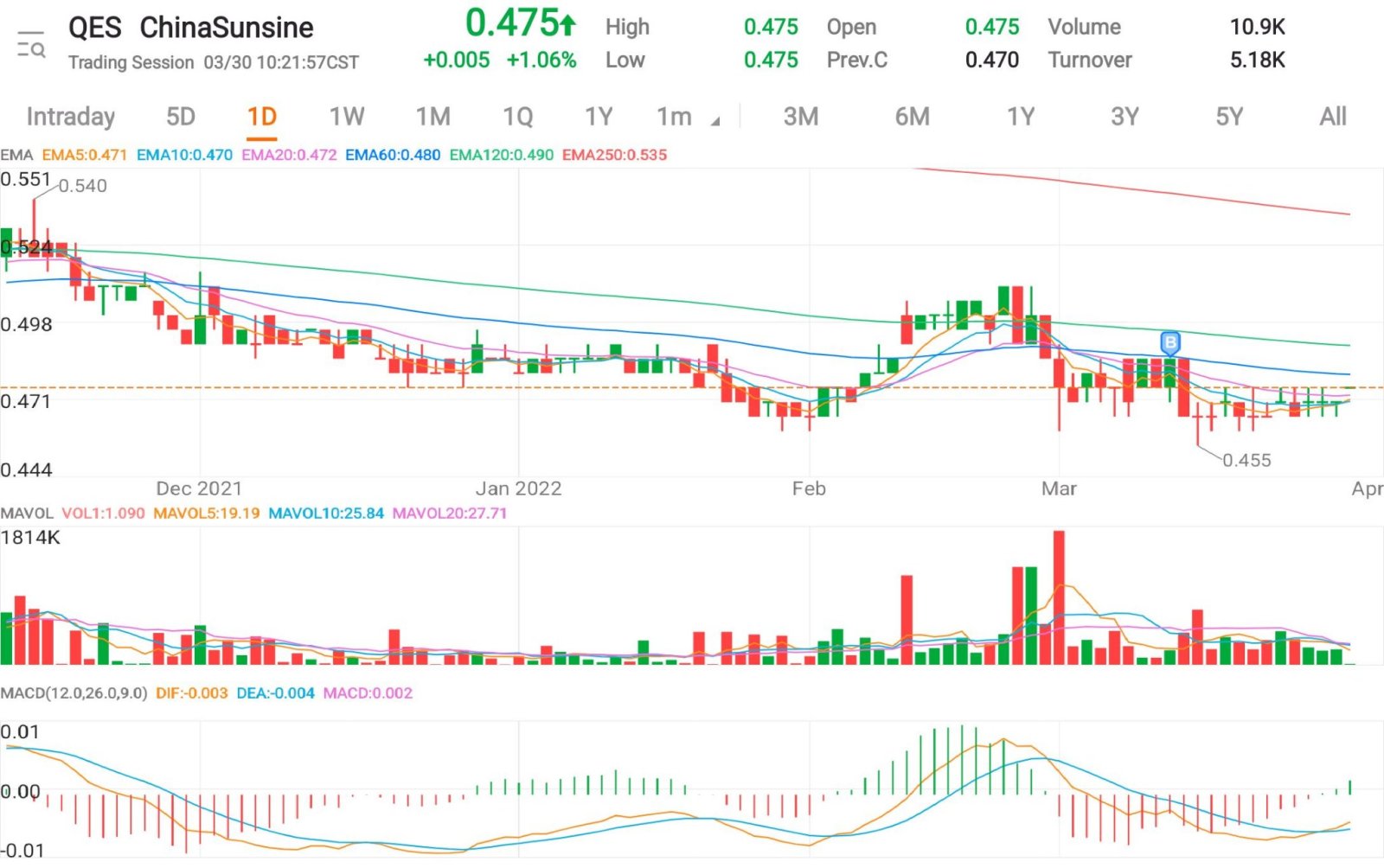Click the Dec 2021 axis label
Screen dimensions: 1384x868
click(199, 488)
